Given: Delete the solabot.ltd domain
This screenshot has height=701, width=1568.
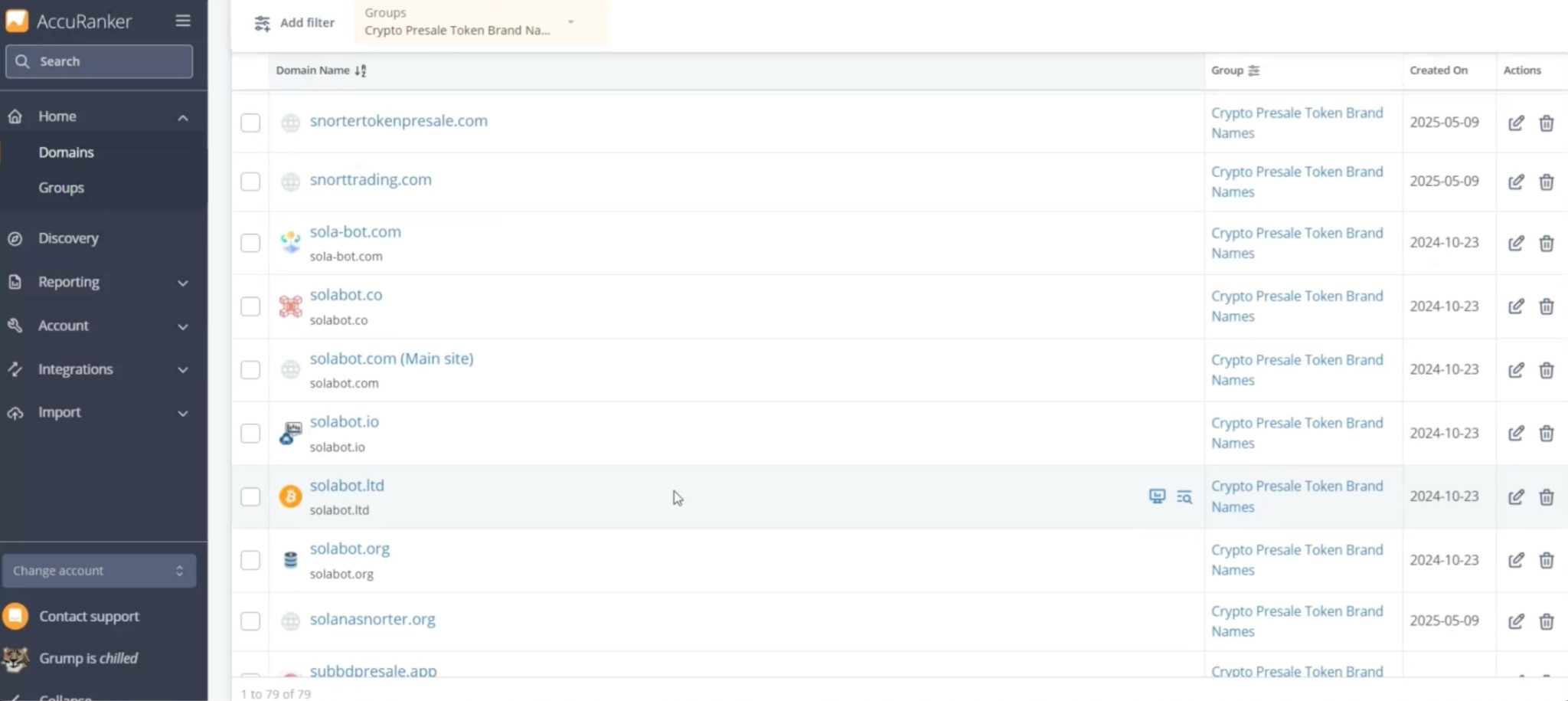Looking at the screenshot, I should tap(1547, 496).
